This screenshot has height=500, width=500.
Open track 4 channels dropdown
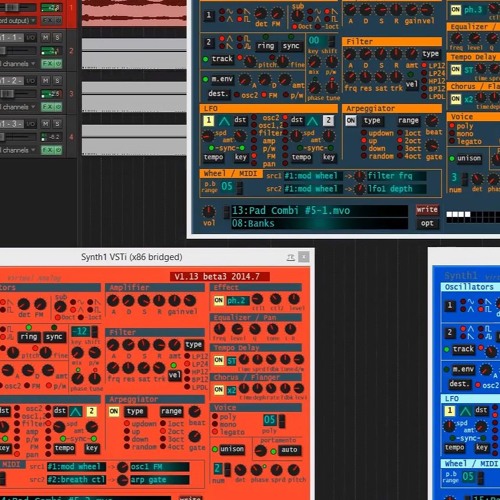coord(17,150)
